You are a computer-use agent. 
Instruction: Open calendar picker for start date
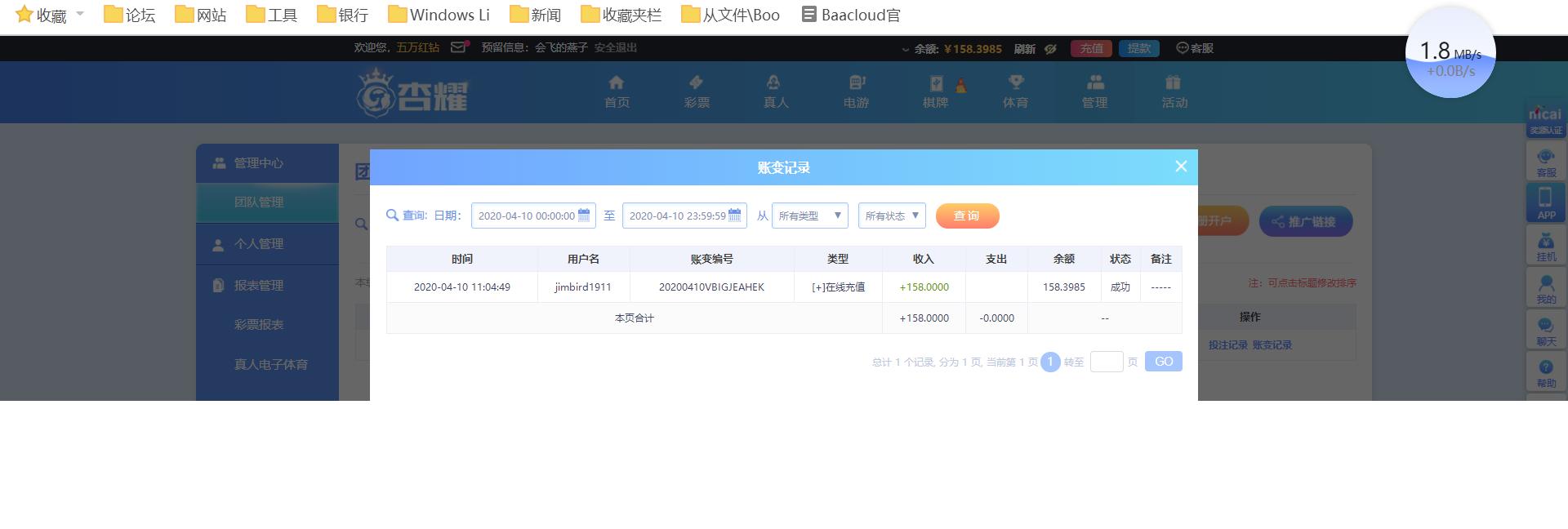584,215
